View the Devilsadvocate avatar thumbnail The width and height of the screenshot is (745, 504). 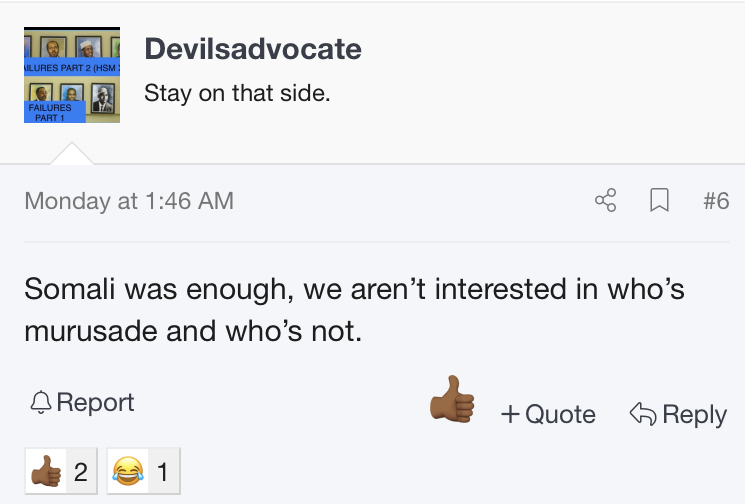72,75
